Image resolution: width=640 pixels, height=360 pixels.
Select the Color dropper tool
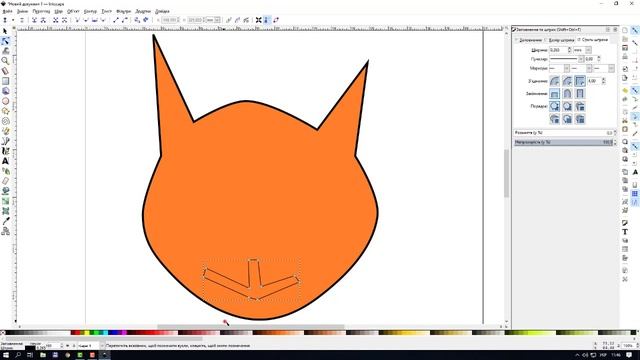click(5, 221)
